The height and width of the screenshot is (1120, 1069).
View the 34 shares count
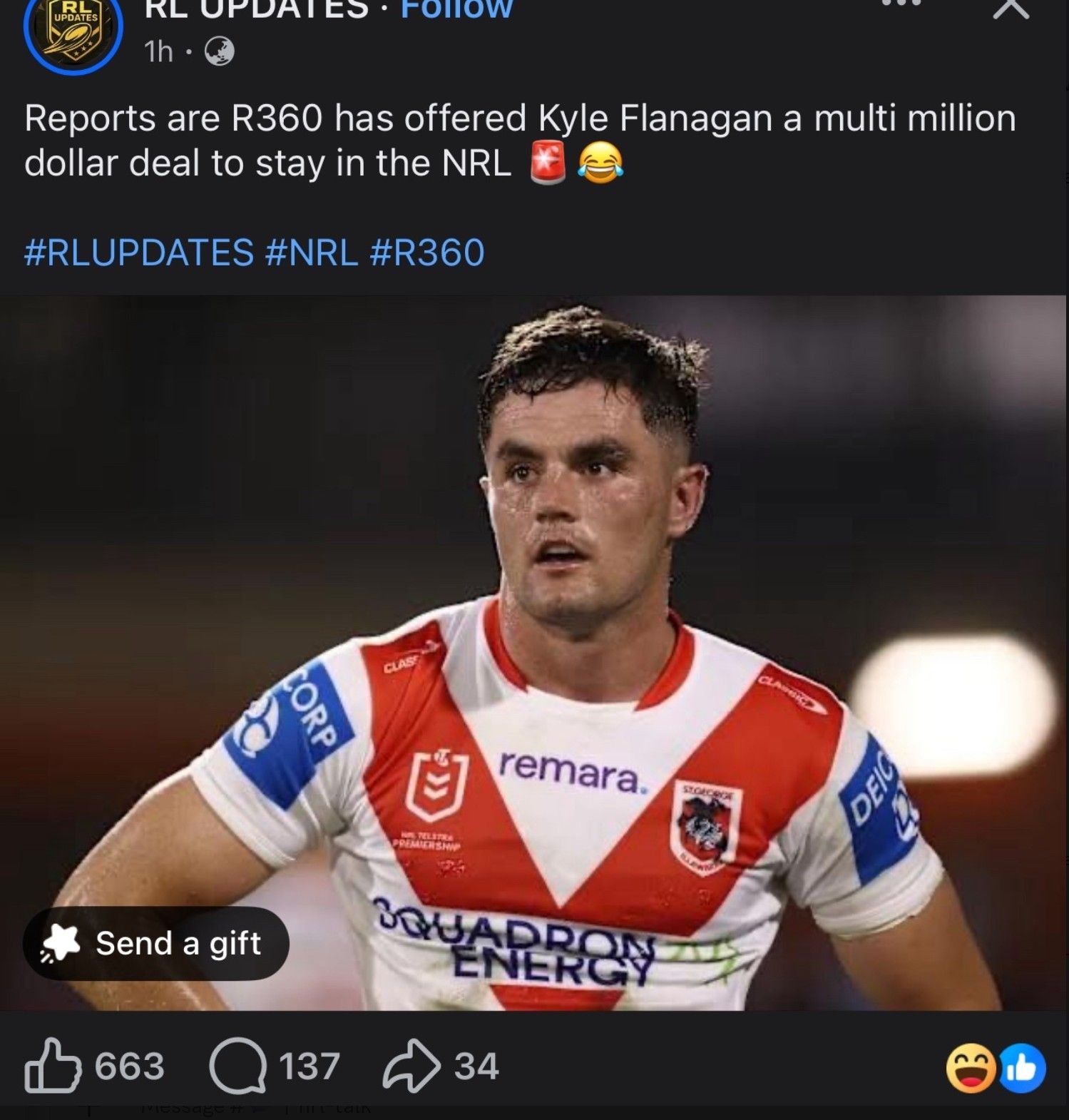476,1066
